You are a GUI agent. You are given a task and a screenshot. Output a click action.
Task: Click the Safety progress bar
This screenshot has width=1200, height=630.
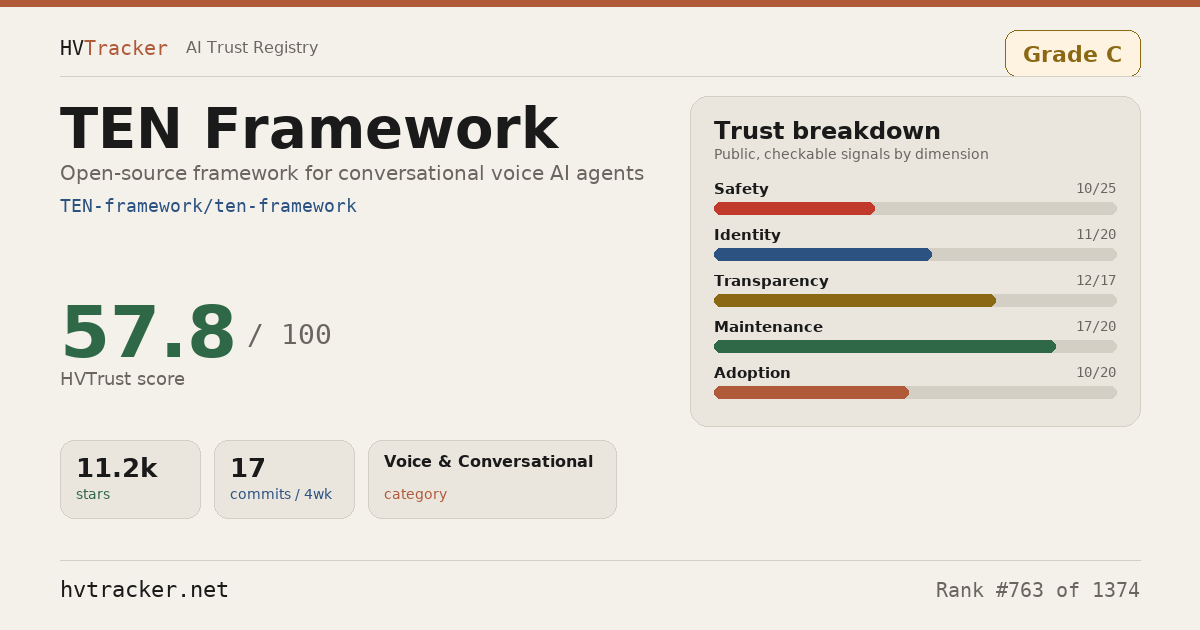(915, 208)
